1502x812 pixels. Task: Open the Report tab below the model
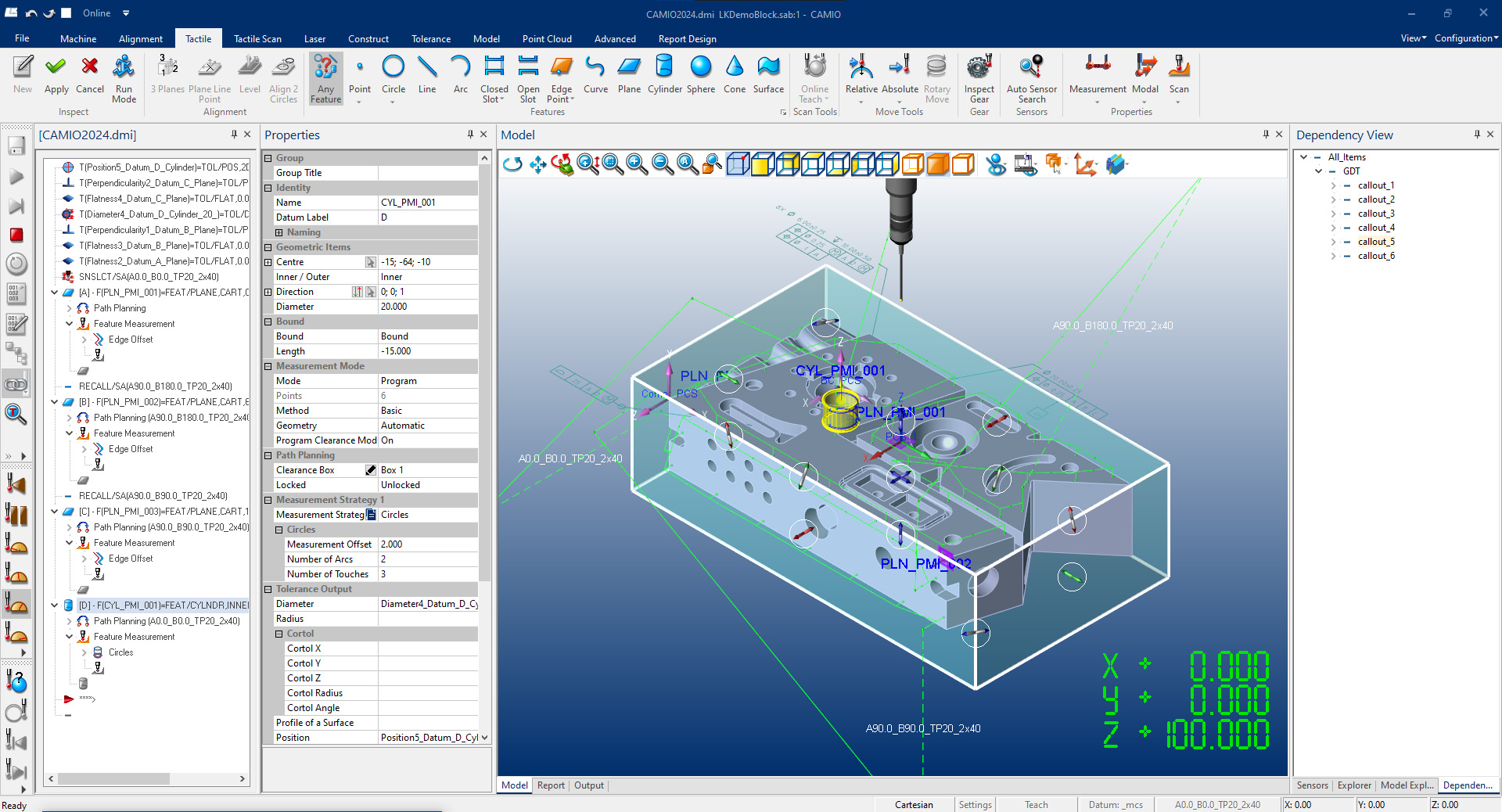click(x=551, y=785)
